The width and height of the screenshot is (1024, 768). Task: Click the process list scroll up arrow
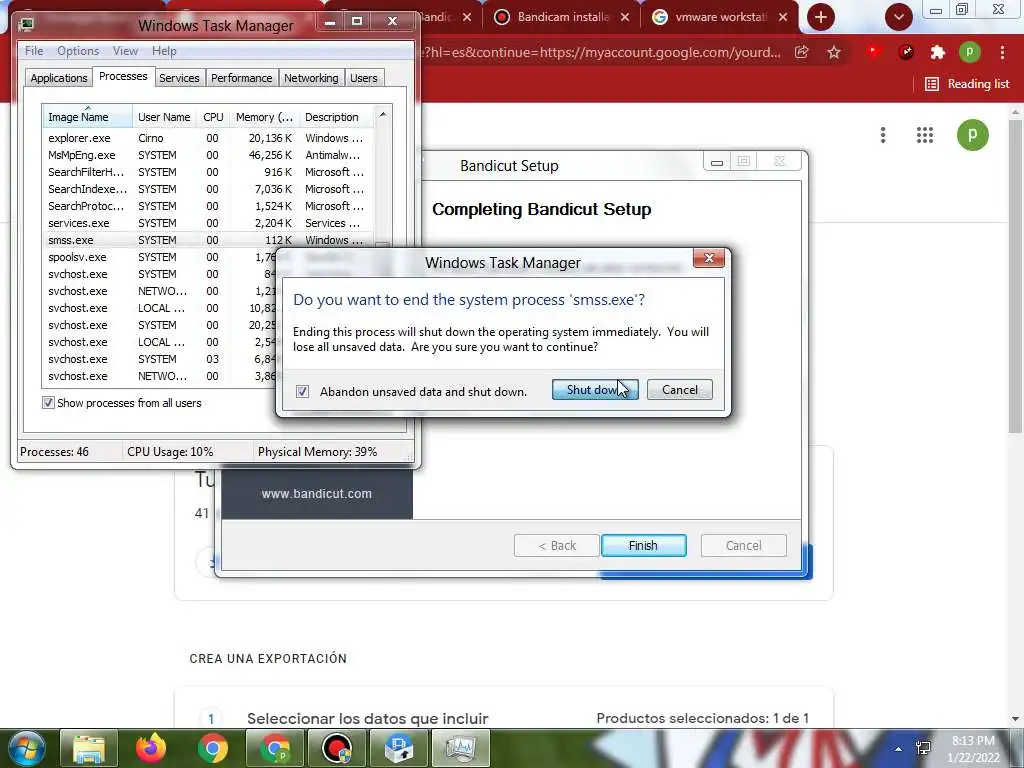tap(383, 114)
